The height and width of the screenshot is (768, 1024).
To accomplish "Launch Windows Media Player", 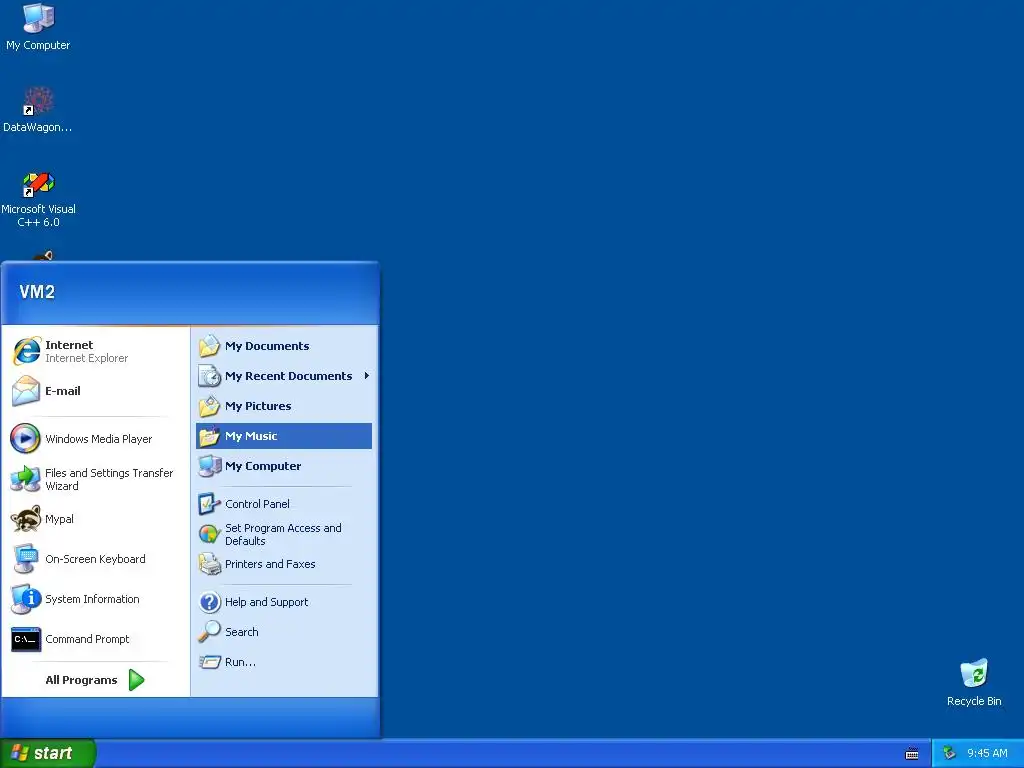I will click(95, 439).
